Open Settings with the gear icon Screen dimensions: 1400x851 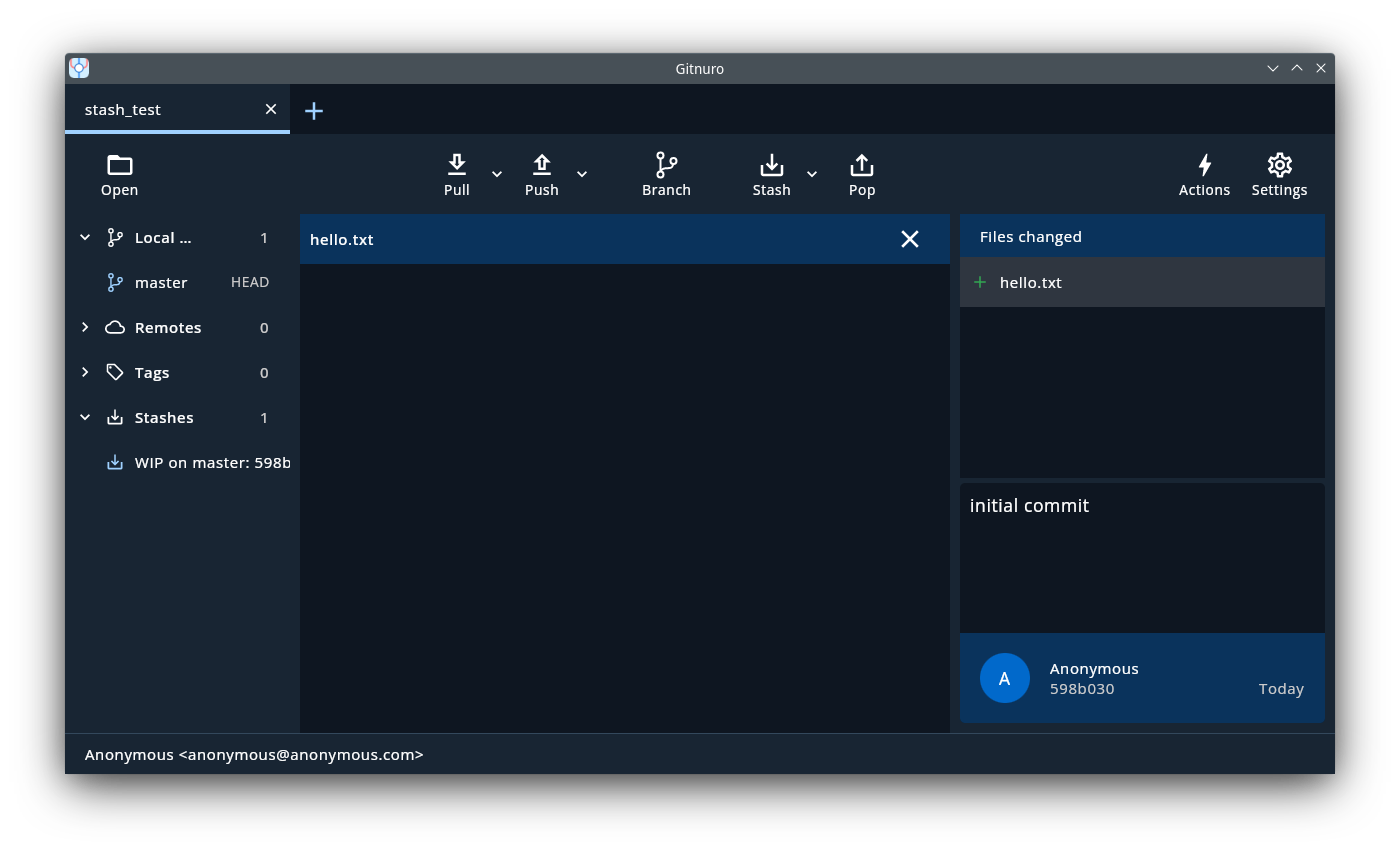[x=1279, y=174]
